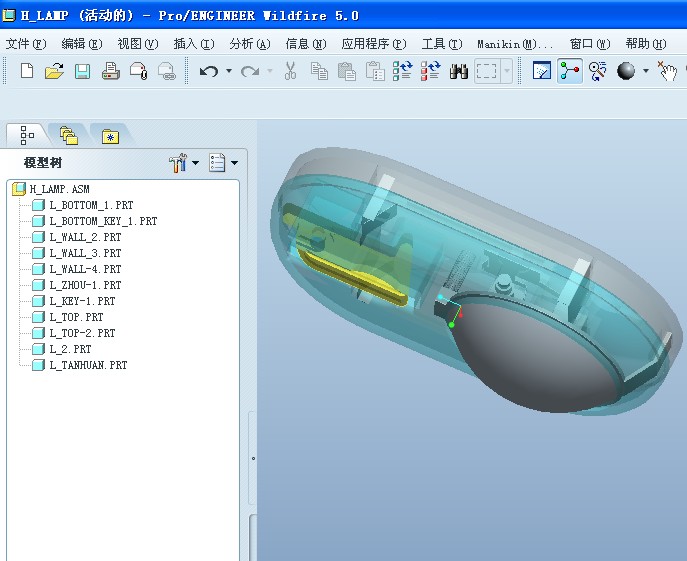The height and width of the screenshot is (561, 687).
Task: Click the Regenerate model icon
Action: click(x=402, y=71)
